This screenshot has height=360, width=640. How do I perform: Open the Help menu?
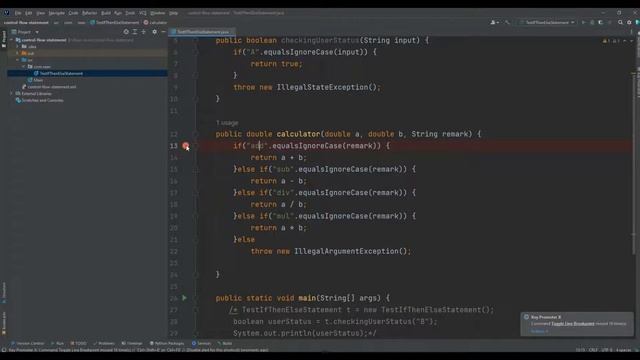coord(173,13)
